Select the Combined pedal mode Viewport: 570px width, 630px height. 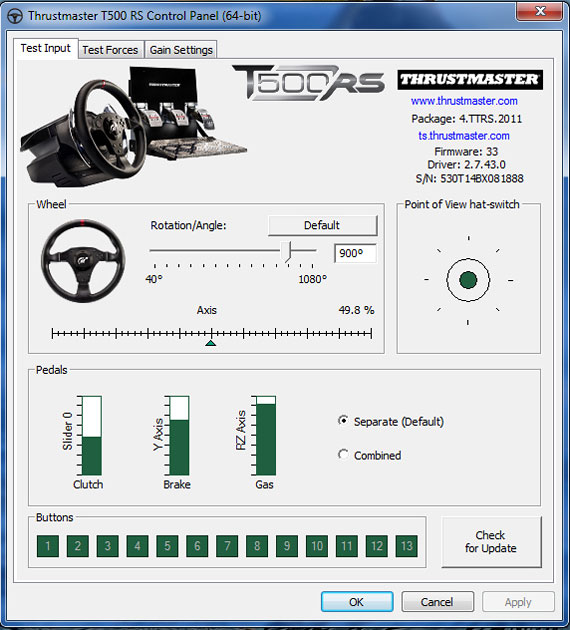pyautogui.click(x=370, y=455)
